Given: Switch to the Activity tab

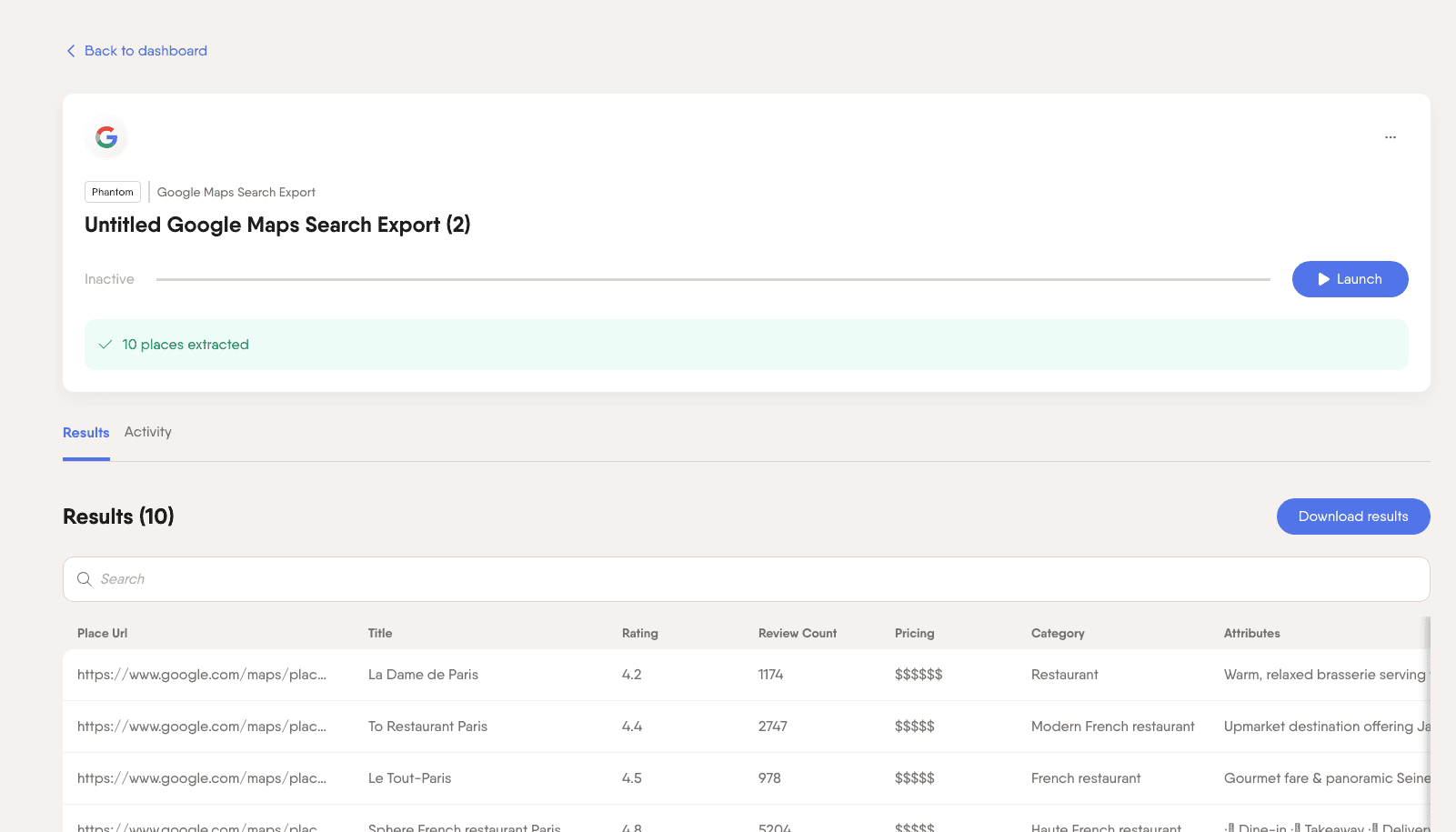Looking at the screenshot, I should point(148,432).
